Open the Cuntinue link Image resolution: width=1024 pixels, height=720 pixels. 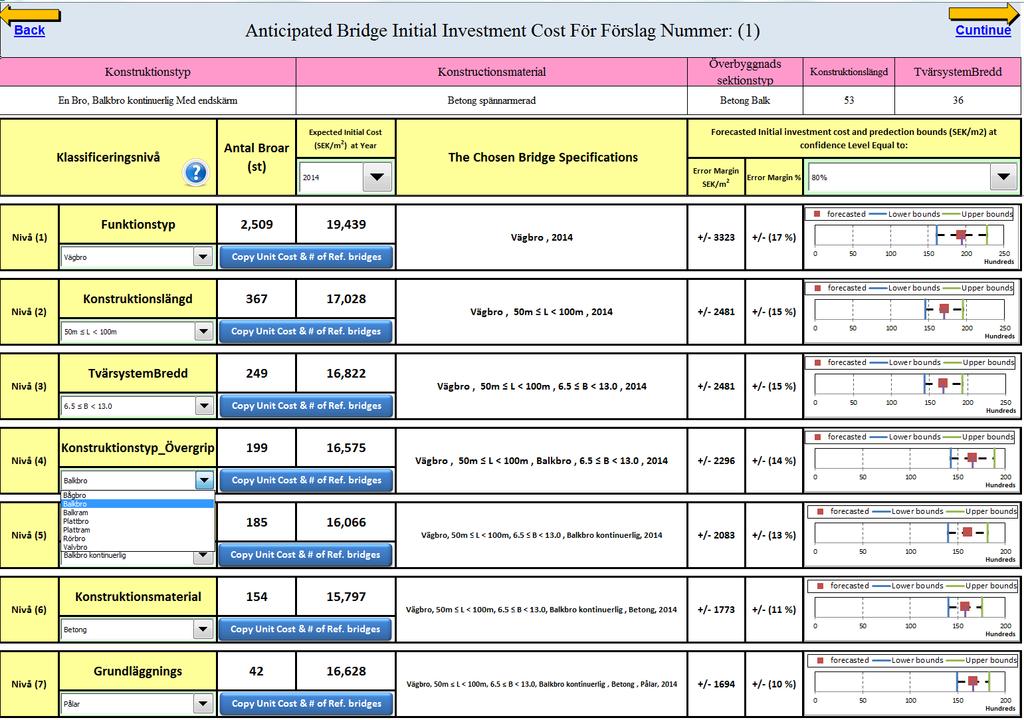(x=983, y=30)
